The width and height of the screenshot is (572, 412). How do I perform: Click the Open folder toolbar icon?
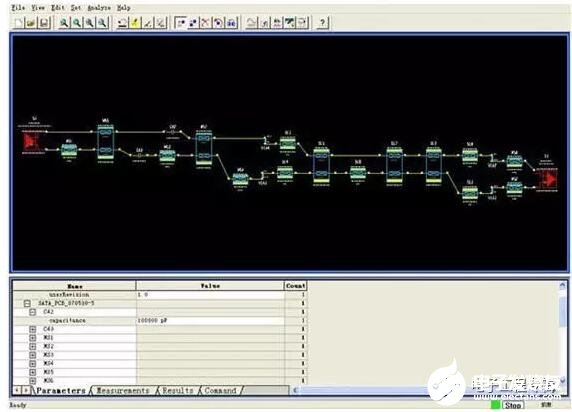pyautogui.click(x=31, y=23)
